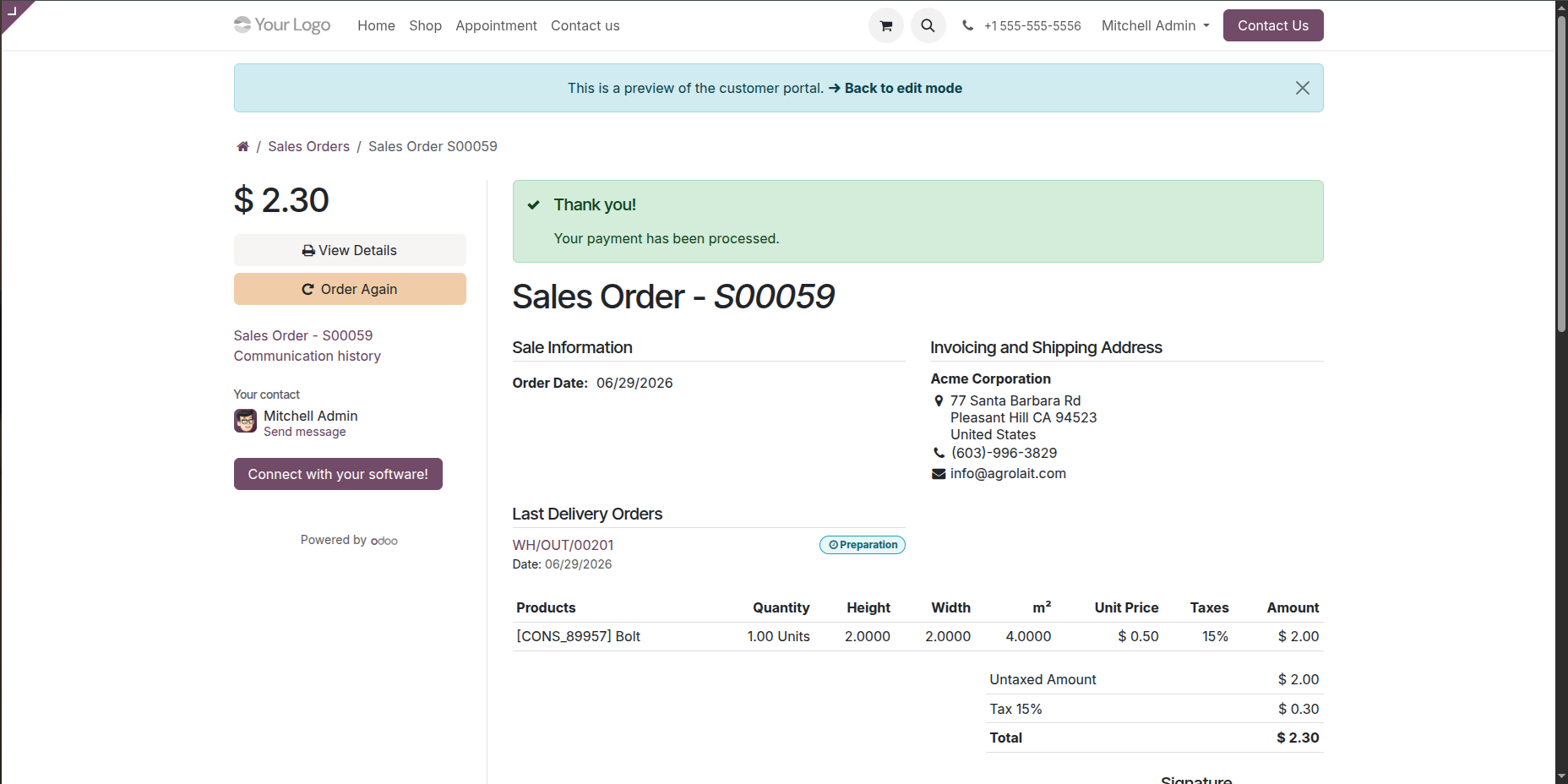Click the Tax 15% row label
The image size is (1568, 784).
[1015, 709]
